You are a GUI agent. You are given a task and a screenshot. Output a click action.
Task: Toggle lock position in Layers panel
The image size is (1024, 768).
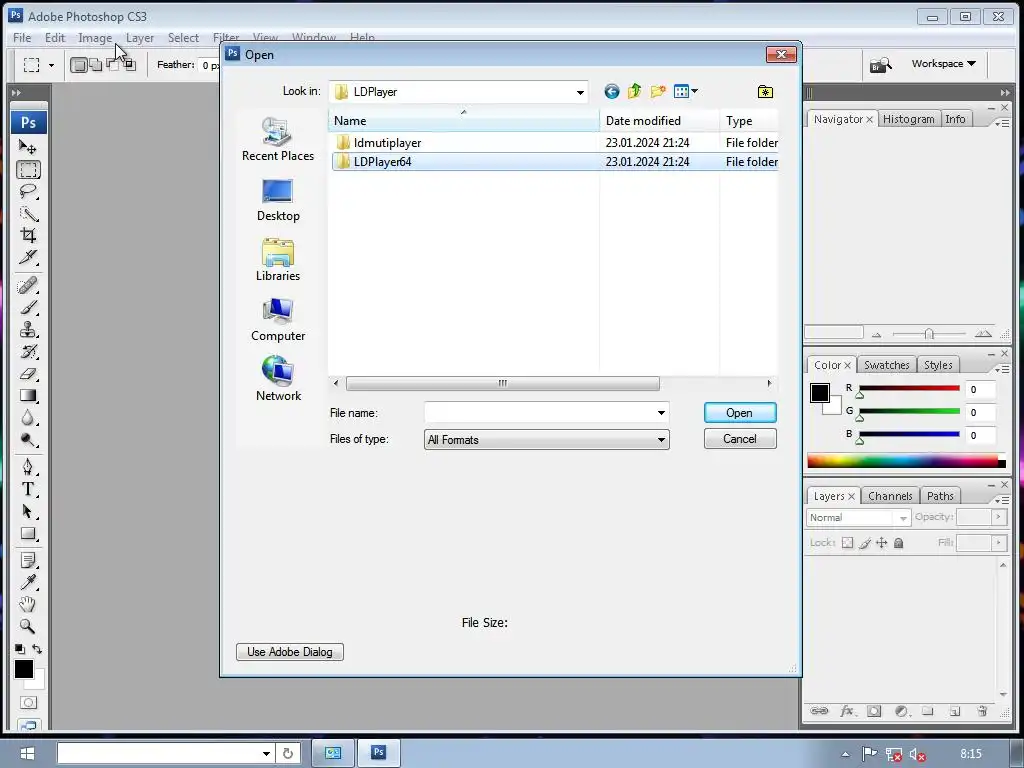(x=882, y=543)
